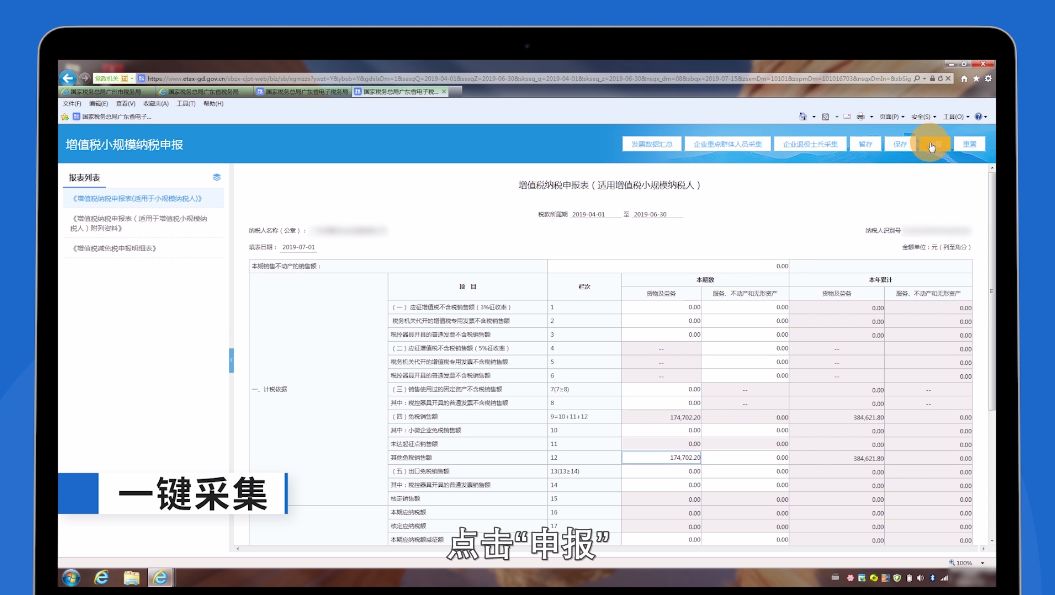Open pinned Internet Explorer on taskbar
This screenshot has width=1055, height=595.
102,577
